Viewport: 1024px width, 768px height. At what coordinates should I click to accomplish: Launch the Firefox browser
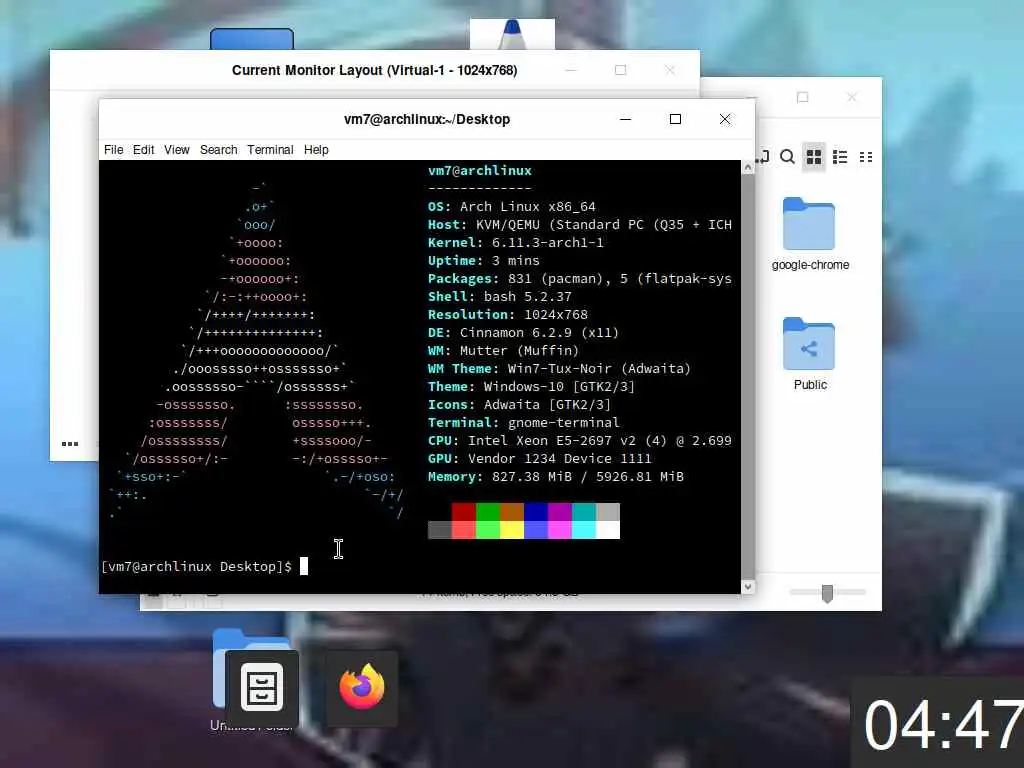click(x=362, y=687)
